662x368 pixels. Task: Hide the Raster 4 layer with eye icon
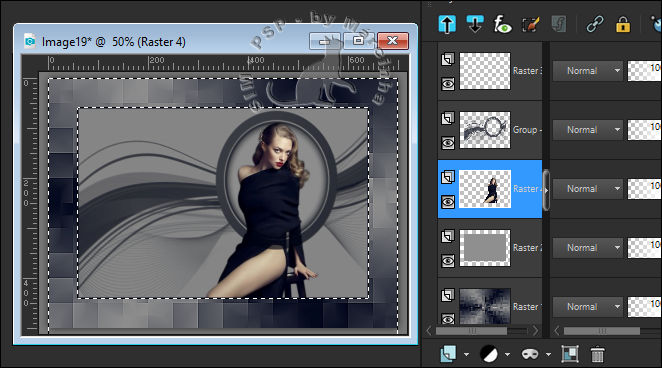pos(448,202)
